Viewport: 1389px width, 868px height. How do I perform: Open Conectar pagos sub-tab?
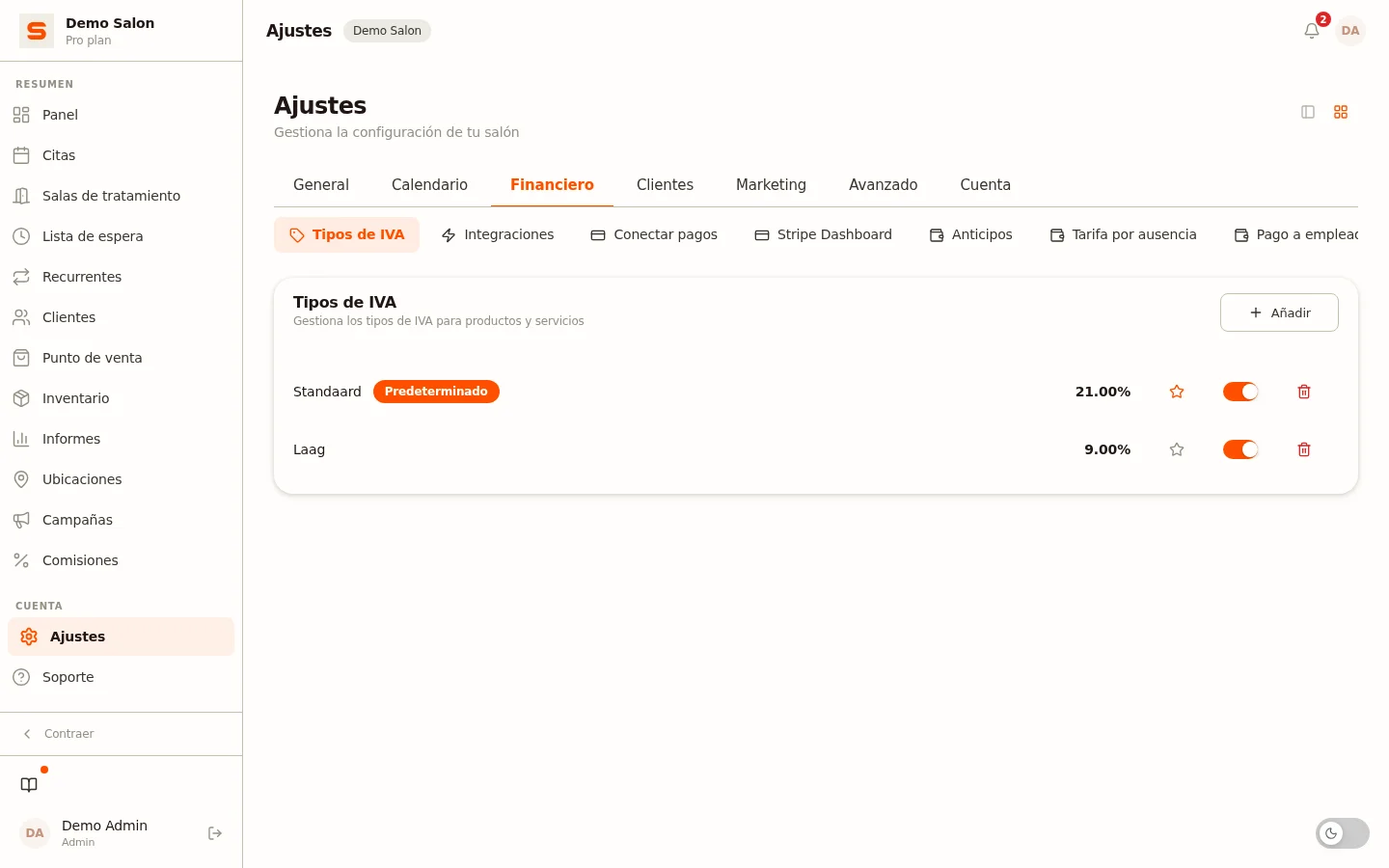pos(654,234)
